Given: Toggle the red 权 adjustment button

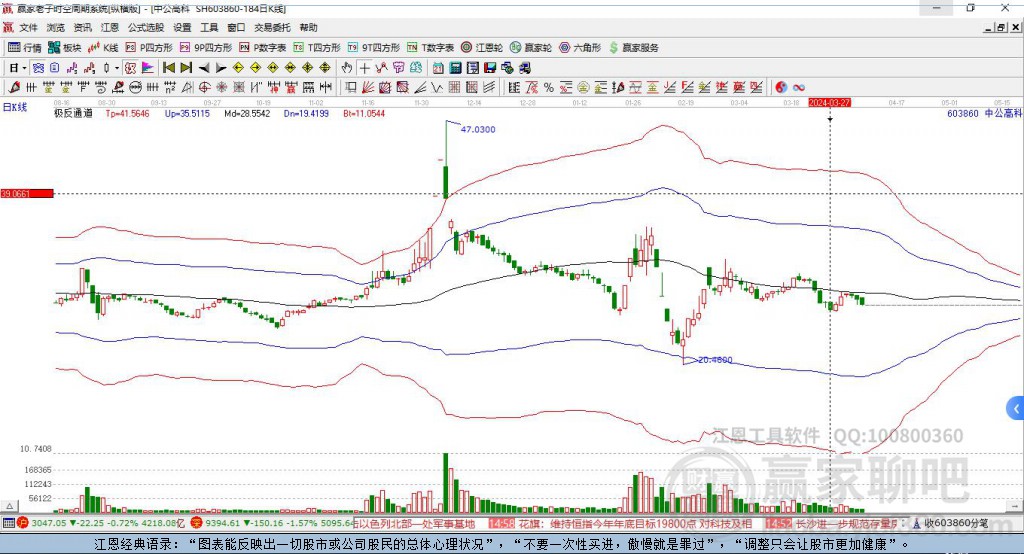Looking at the screenshot, I should [x=131, y=68].
